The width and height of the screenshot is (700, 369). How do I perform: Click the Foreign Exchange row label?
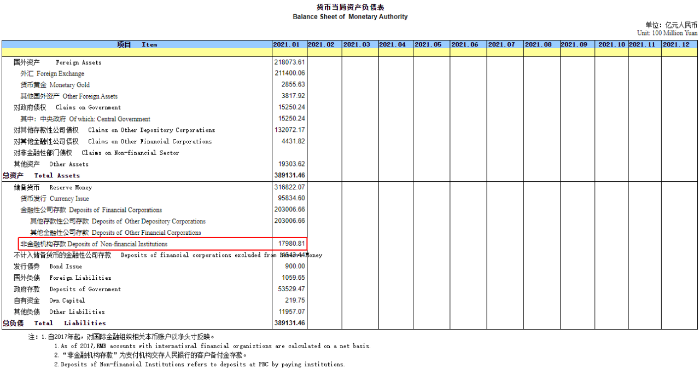(52, 74)
